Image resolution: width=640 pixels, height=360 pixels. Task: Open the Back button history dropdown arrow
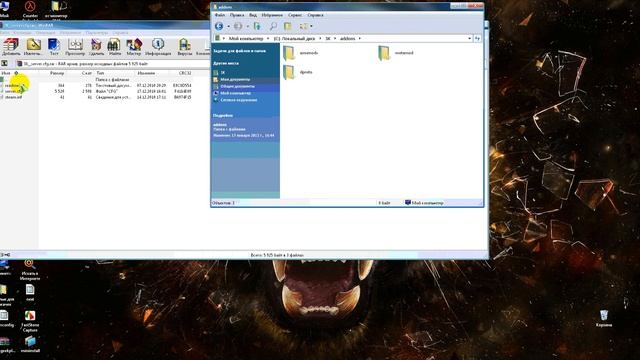point(228,27)
